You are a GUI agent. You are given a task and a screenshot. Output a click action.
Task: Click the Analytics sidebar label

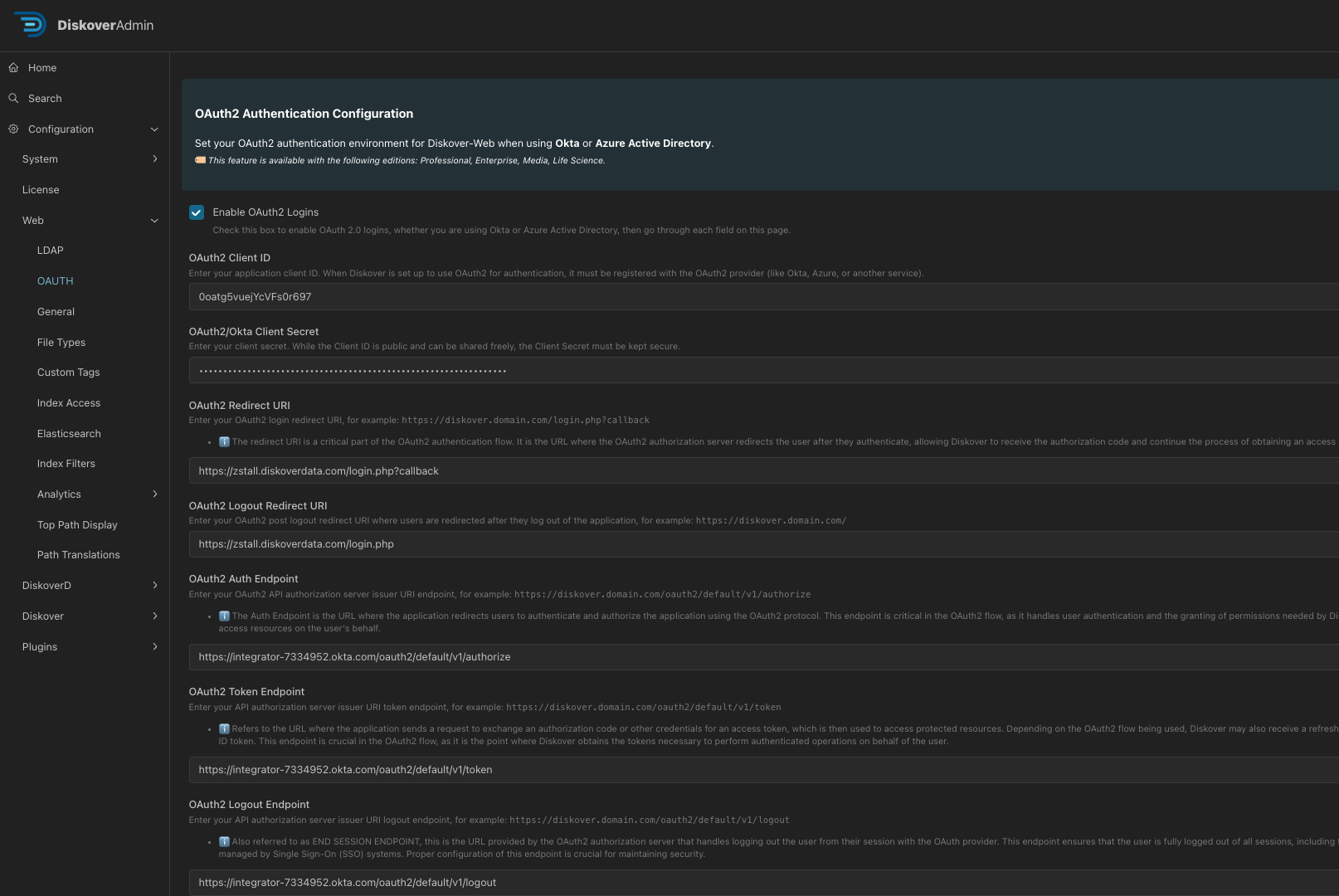coord(59,494)
